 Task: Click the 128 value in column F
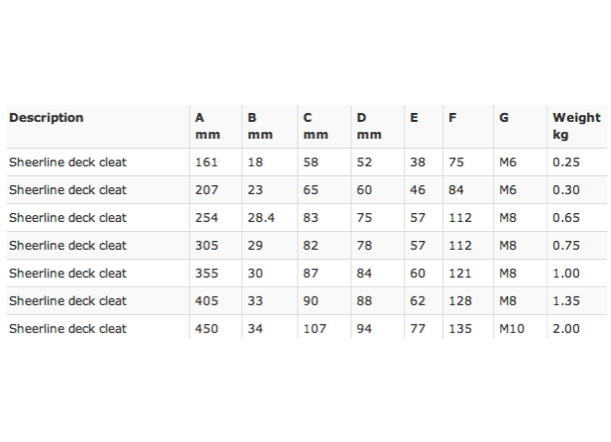(460, 301)
